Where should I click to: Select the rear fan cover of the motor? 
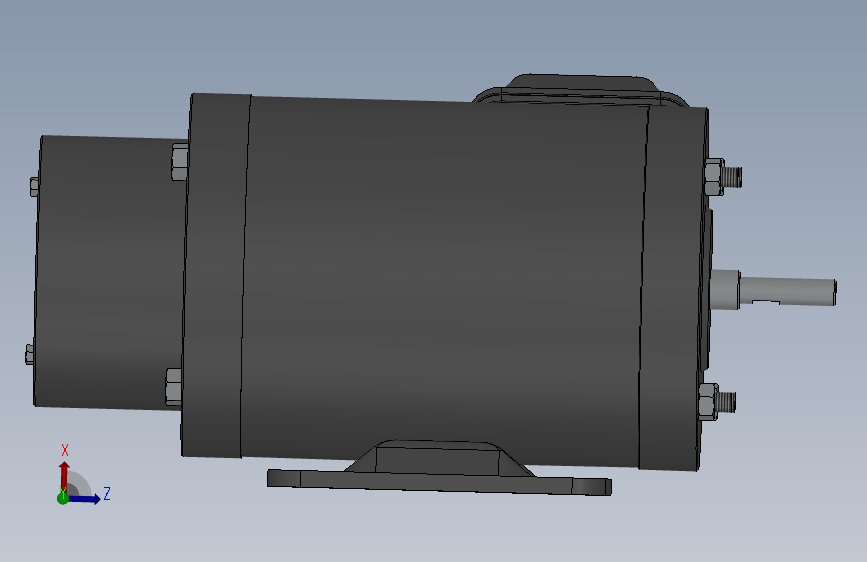click(x=109, y=272)
